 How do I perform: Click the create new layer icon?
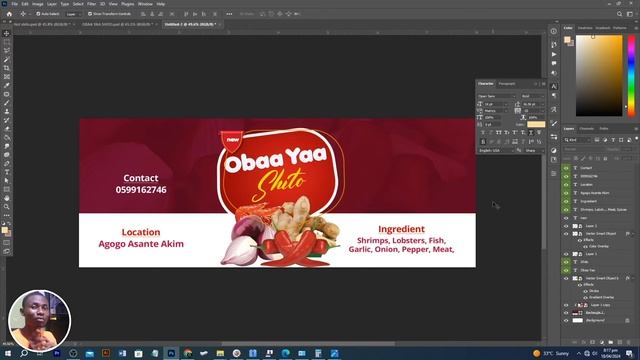[x=620, y=342]
